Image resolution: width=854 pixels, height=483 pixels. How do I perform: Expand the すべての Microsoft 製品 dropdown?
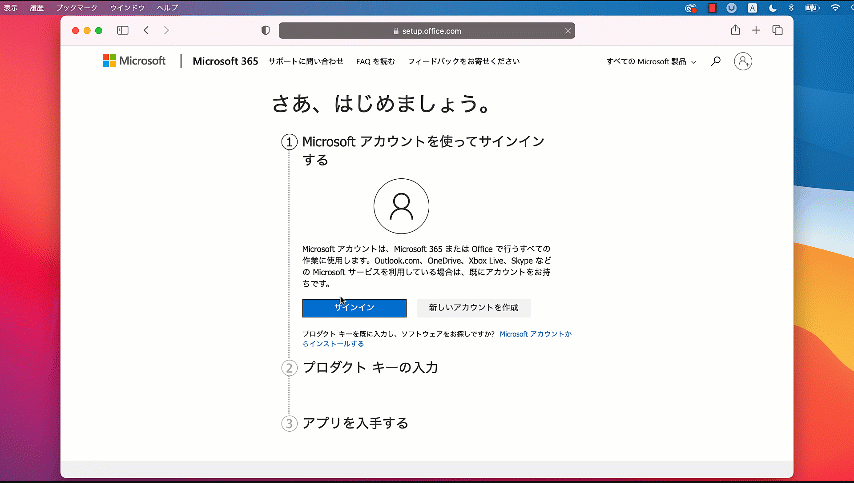tap(651, 61)
